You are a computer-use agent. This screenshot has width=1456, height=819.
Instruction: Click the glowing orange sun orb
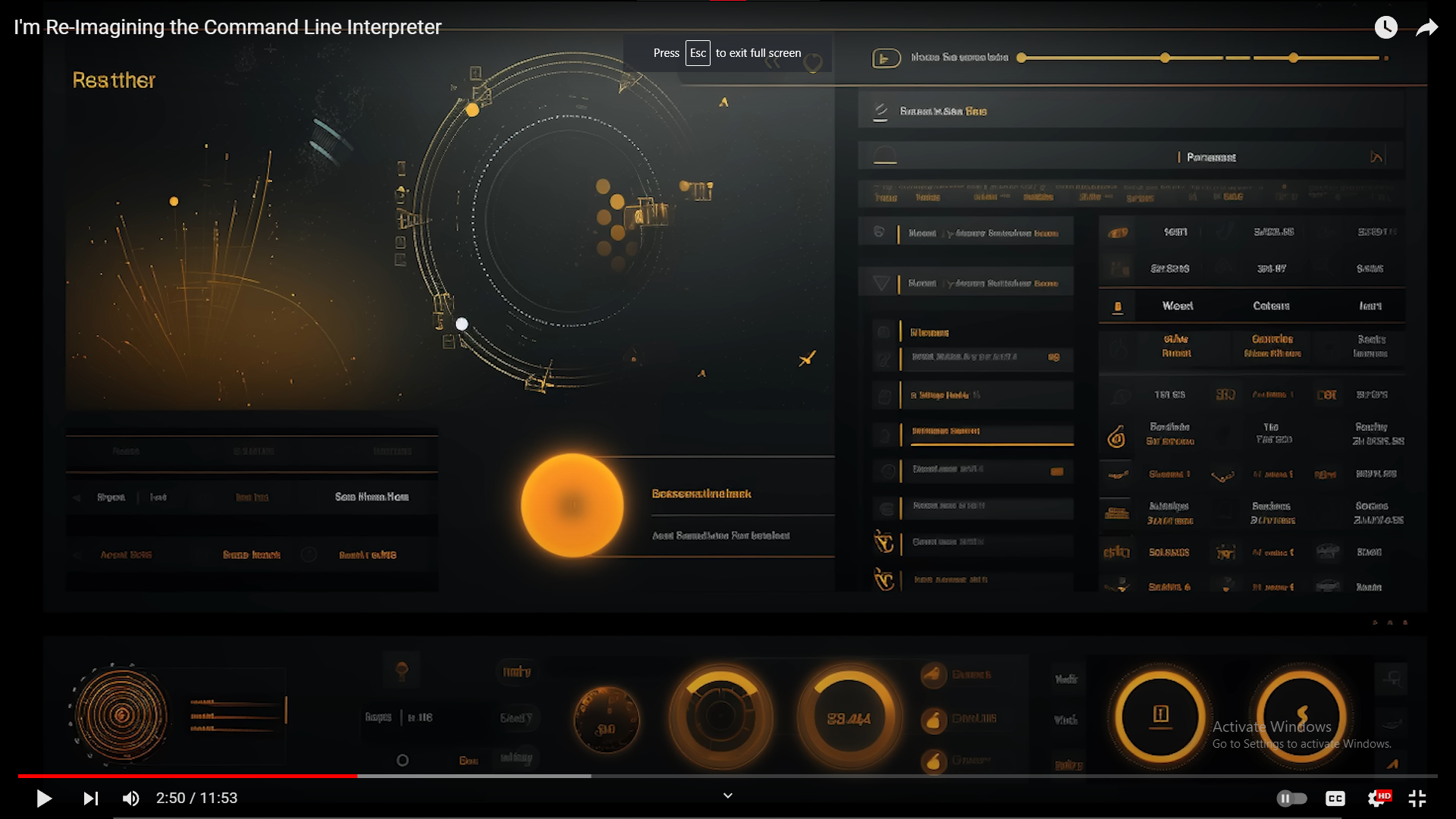573,505
